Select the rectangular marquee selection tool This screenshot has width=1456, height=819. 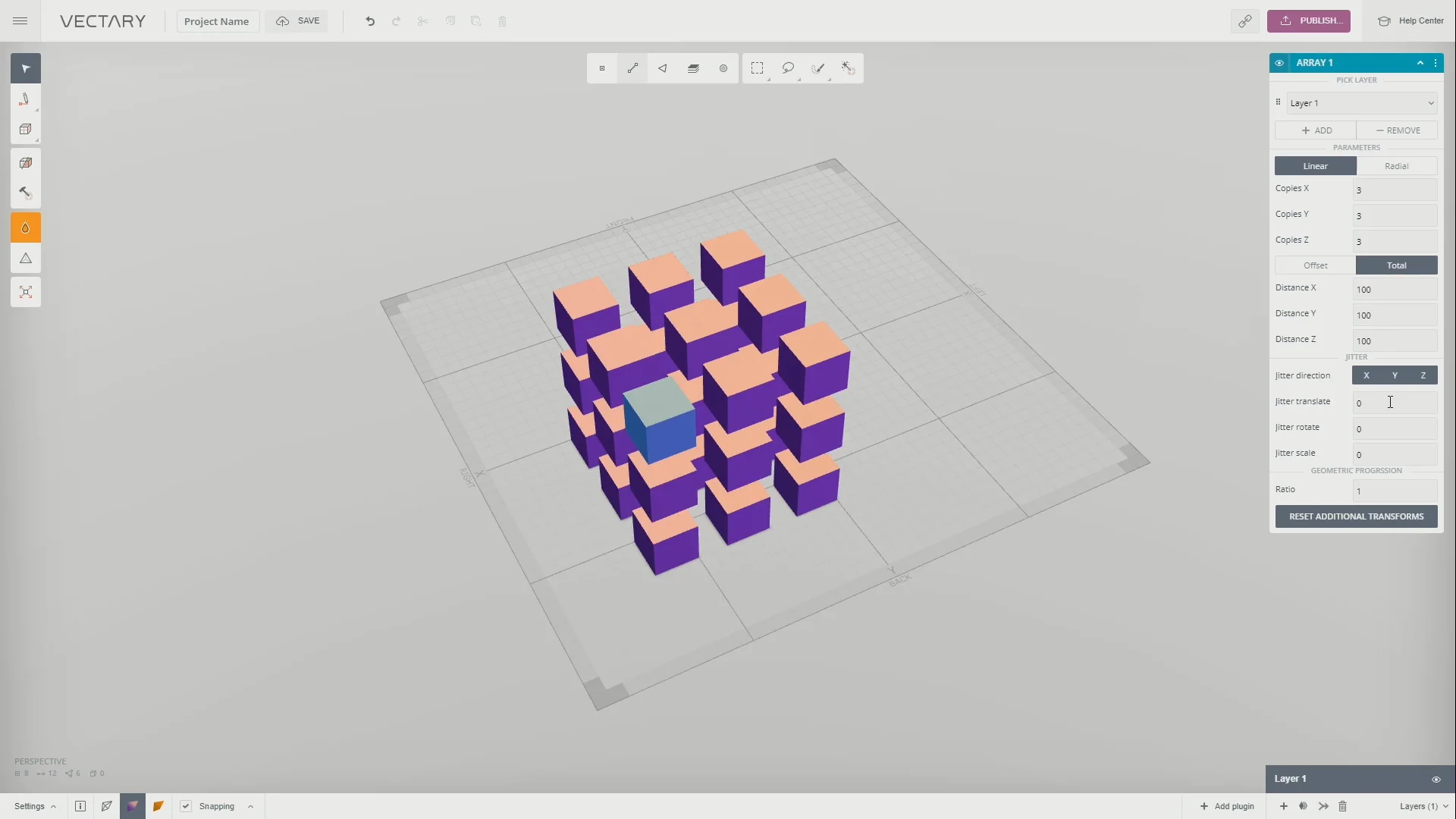758,67
